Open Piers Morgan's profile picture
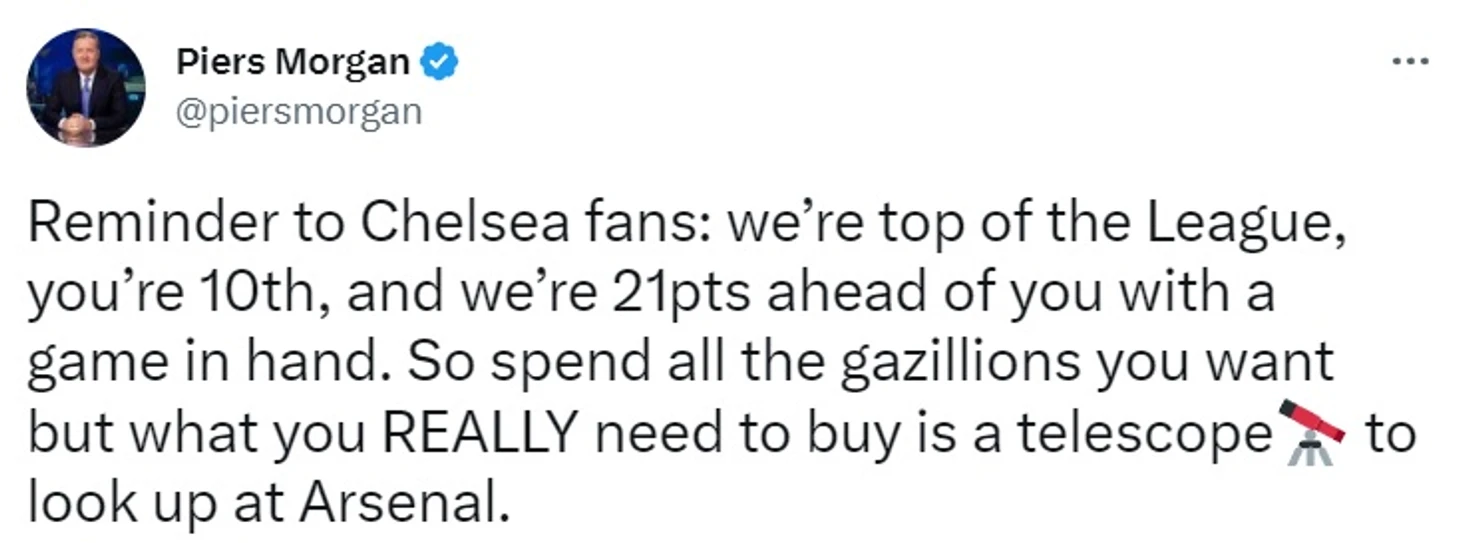This screenshot has width=1460, height=543. pos(86,87)
